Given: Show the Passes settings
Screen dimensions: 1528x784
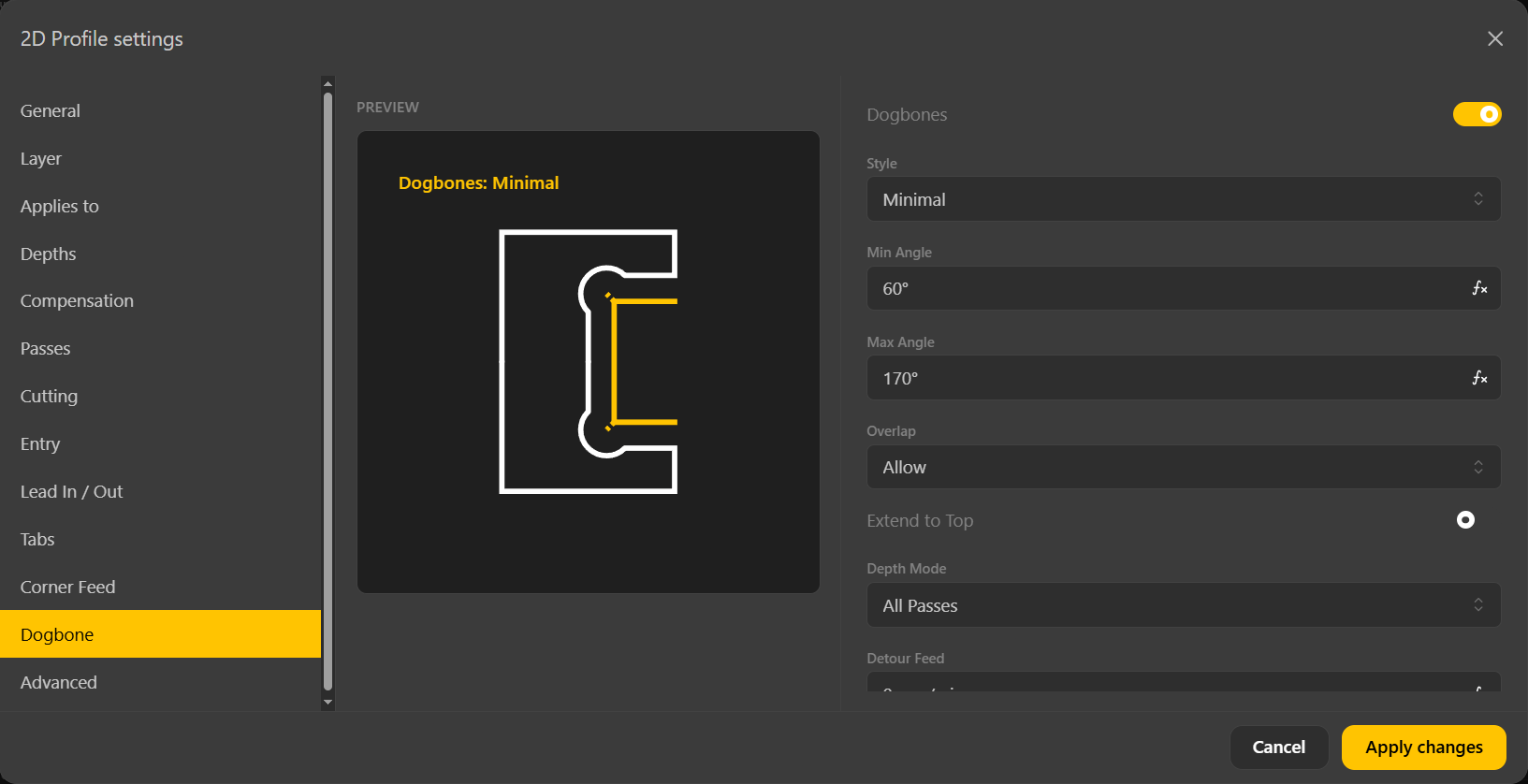Looking at the screenshot, I should [160, 349].
